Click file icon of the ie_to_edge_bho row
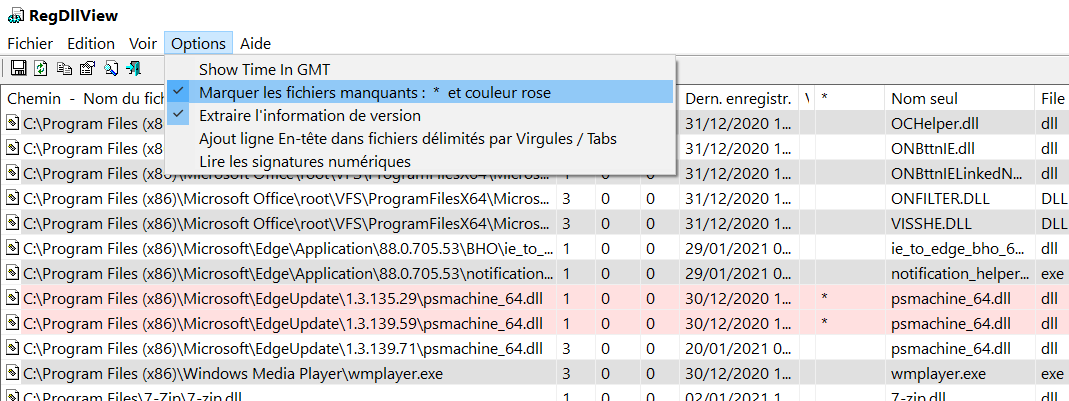The image size is (1069, 401). click(13, 249)
